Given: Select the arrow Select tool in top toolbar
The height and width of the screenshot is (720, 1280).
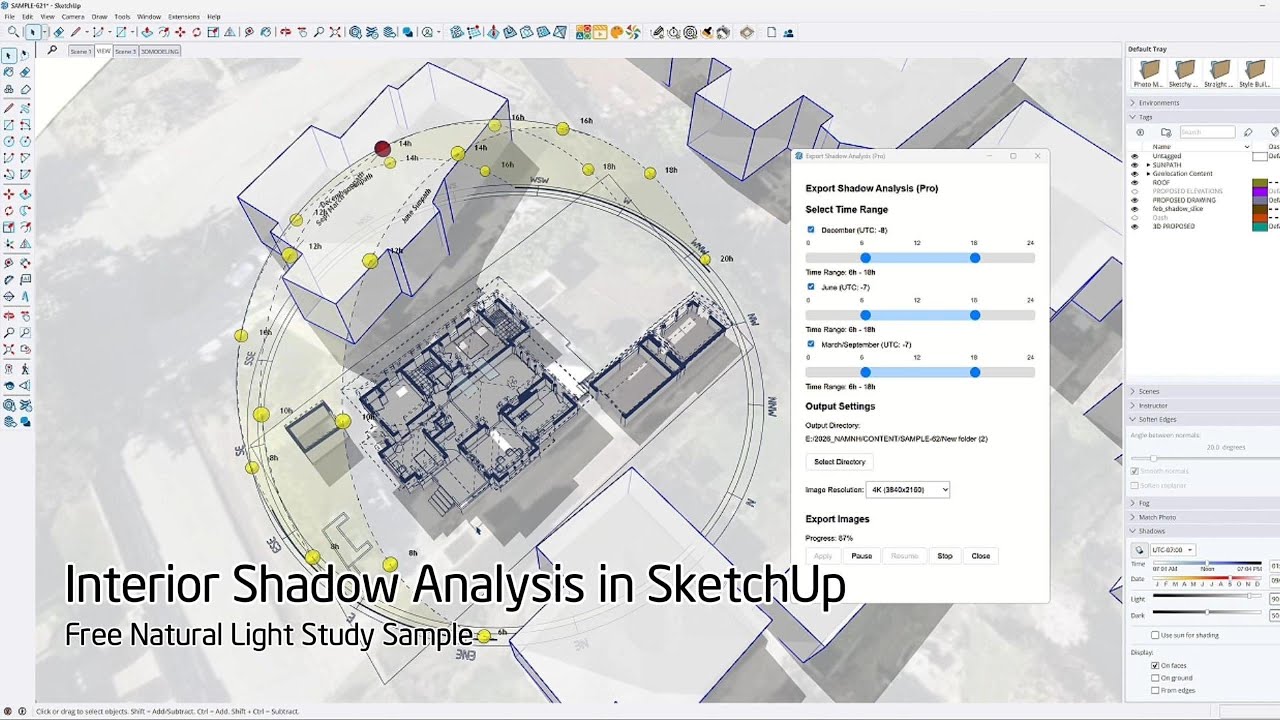Looking at the screenshot, I should pos(32,32).
